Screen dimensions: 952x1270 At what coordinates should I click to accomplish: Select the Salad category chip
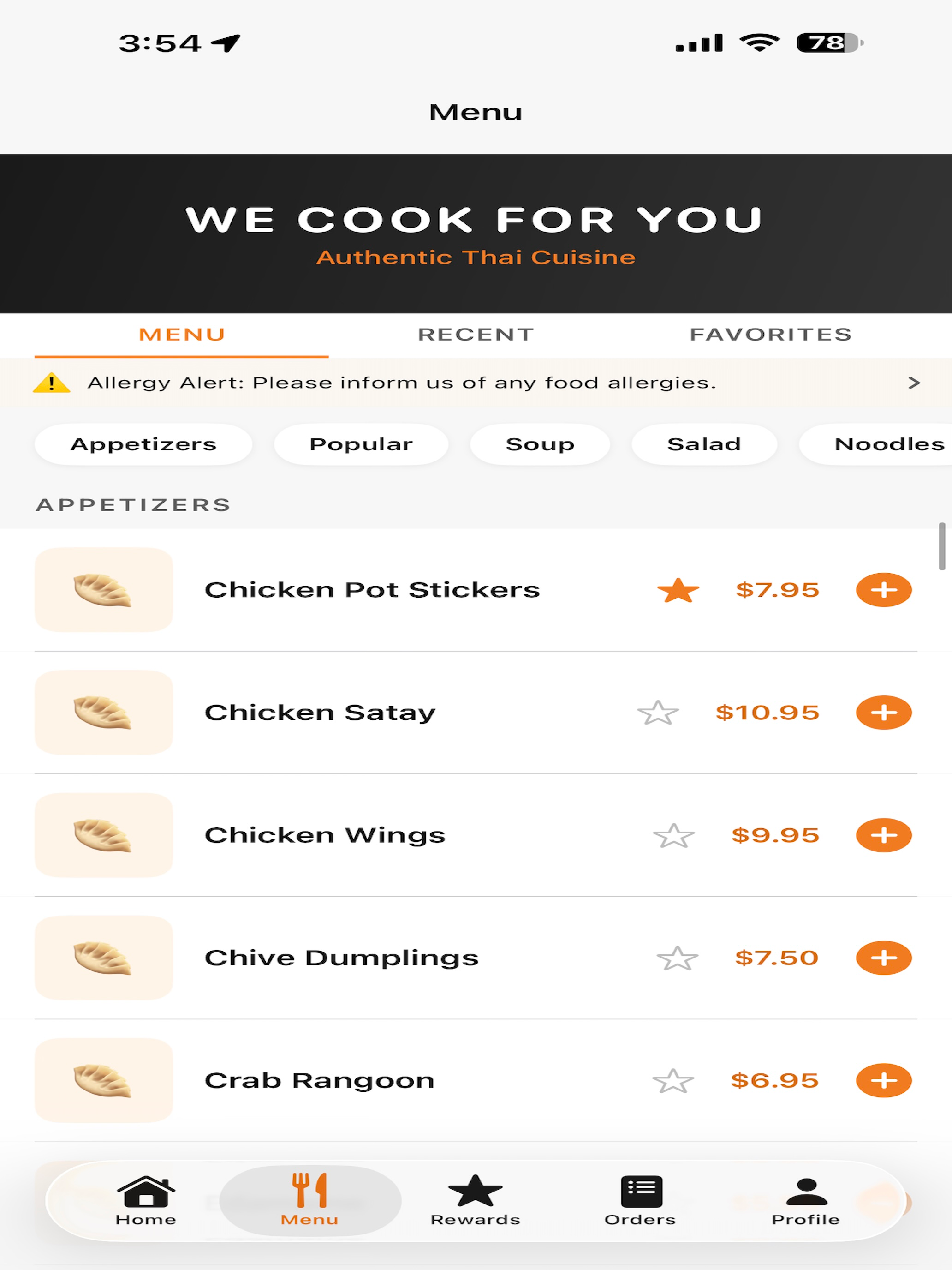point(704,444)
